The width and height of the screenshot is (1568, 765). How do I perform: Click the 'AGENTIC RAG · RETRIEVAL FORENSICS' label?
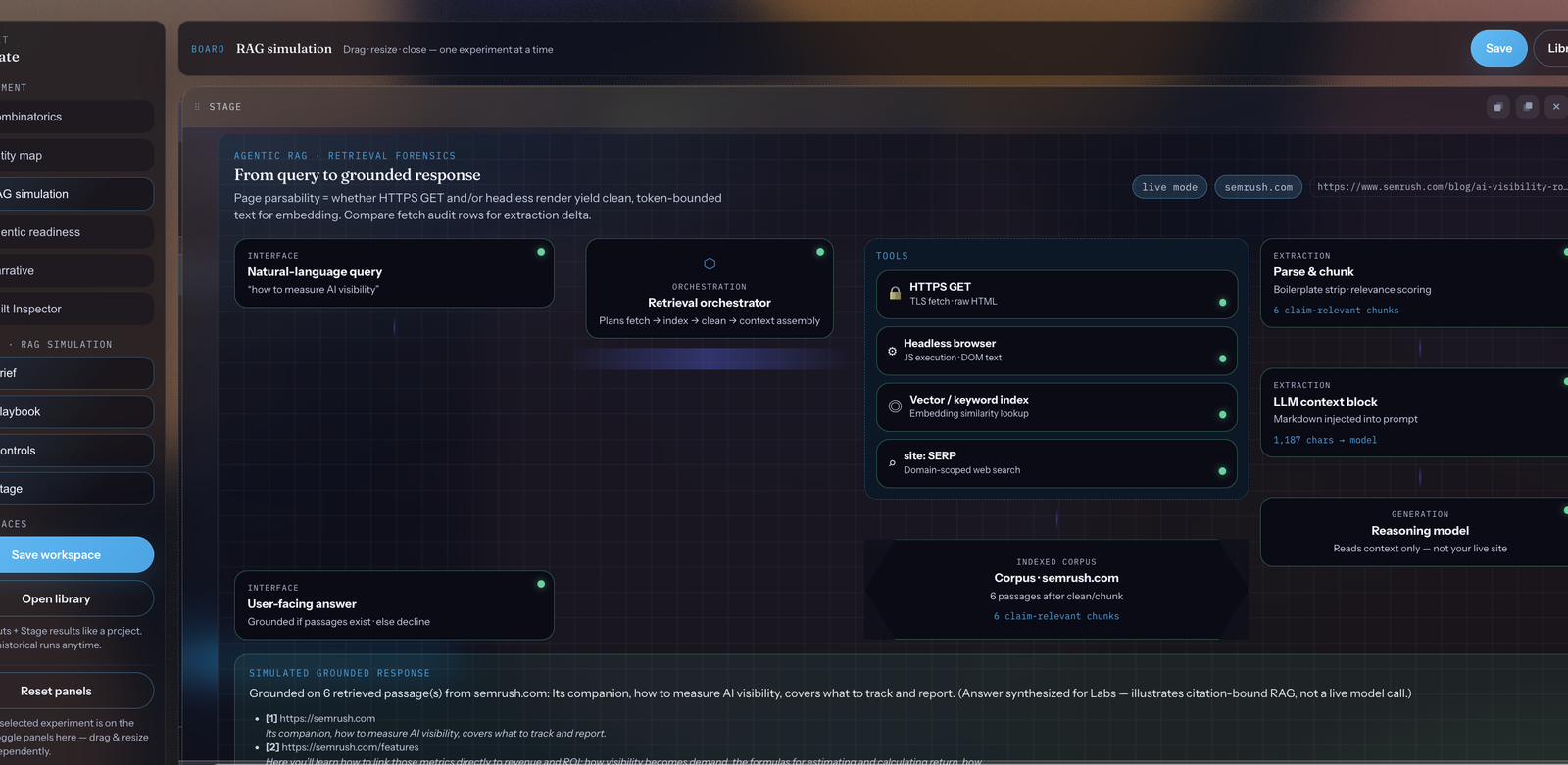point(345,156)
